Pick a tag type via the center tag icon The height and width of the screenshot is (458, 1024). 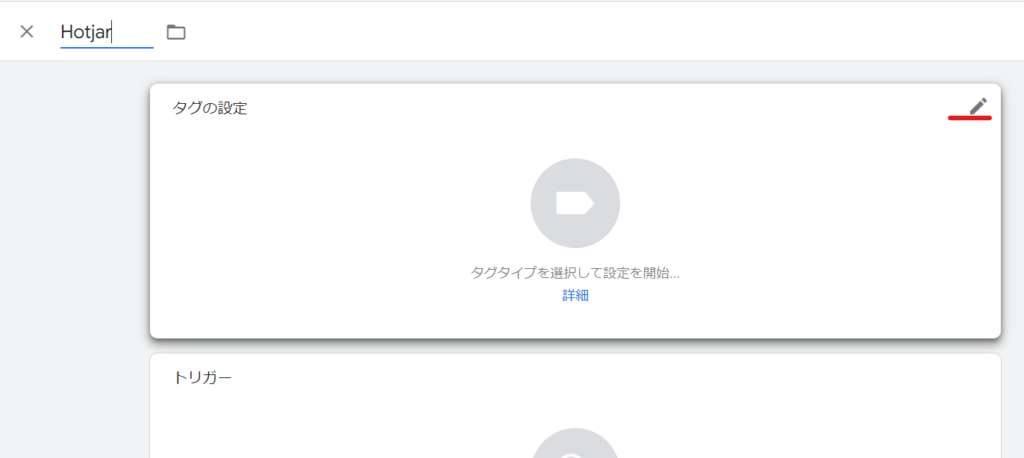point(575,203)
